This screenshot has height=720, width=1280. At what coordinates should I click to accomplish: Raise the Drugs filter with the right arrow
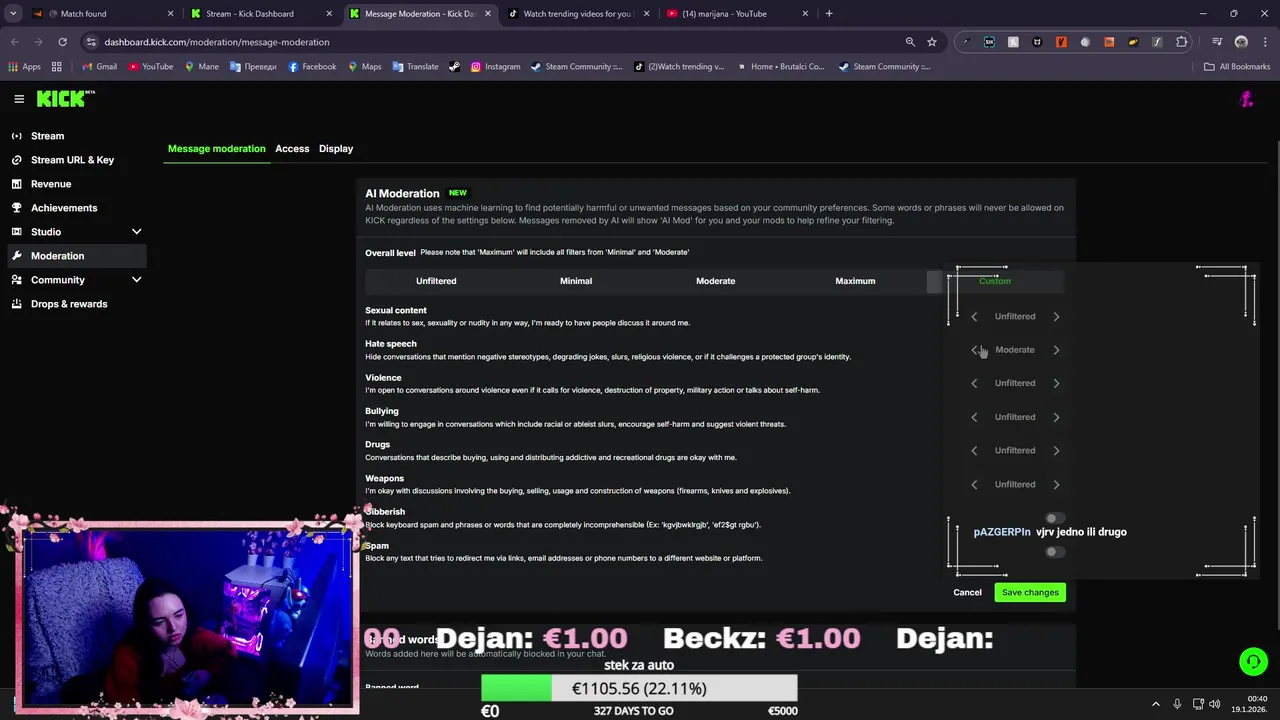click(x=1056, y=451)
